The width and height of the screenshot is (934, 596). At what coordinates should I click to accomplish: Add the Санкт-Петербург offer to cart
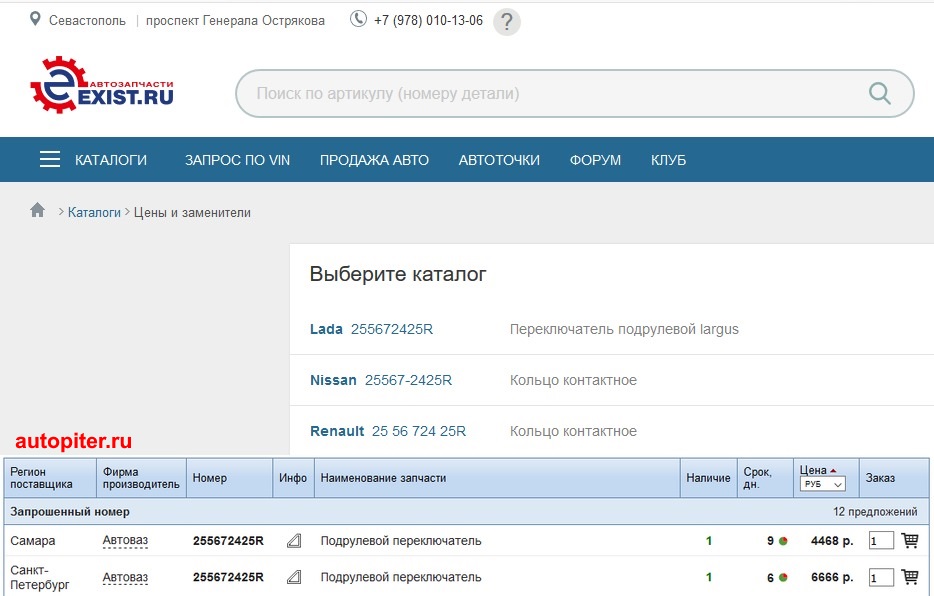(x=910, y=576)
